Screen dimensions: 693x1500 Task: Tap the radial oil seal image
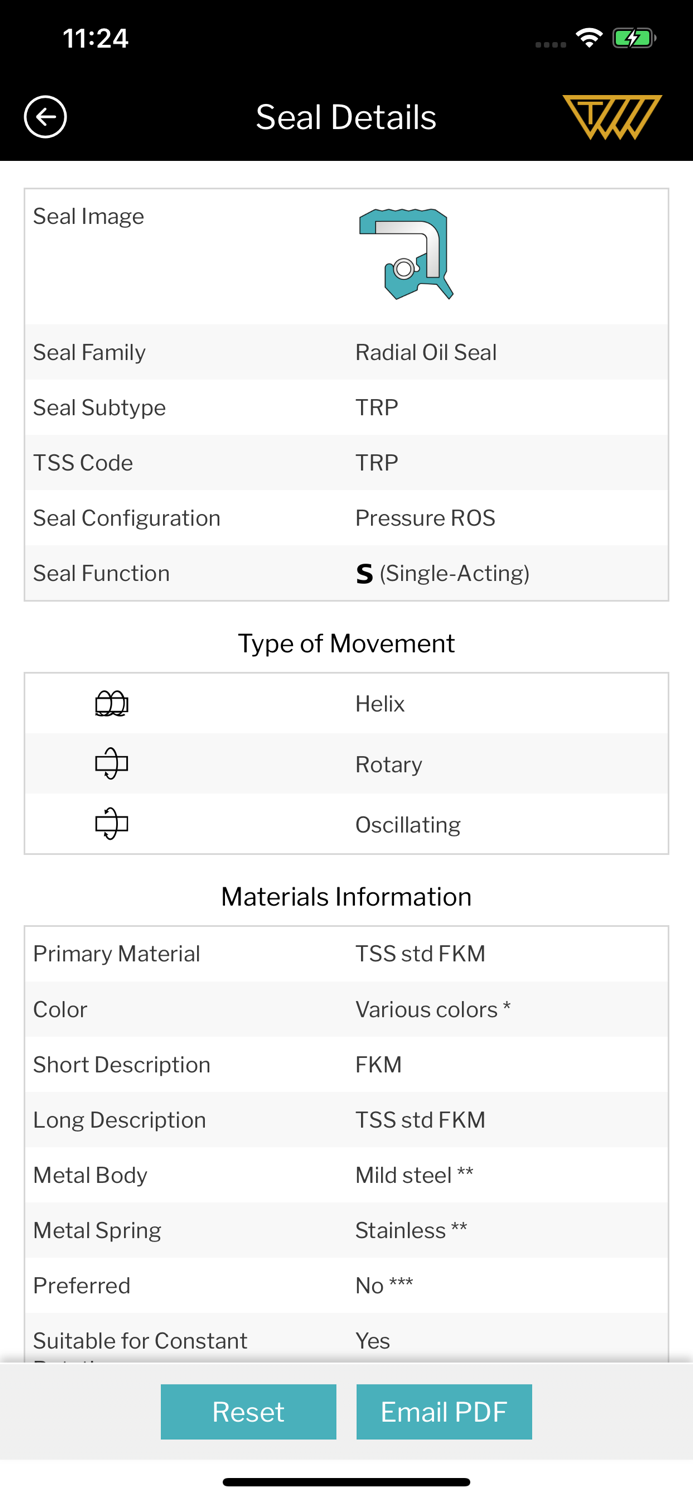click(406, 254)
